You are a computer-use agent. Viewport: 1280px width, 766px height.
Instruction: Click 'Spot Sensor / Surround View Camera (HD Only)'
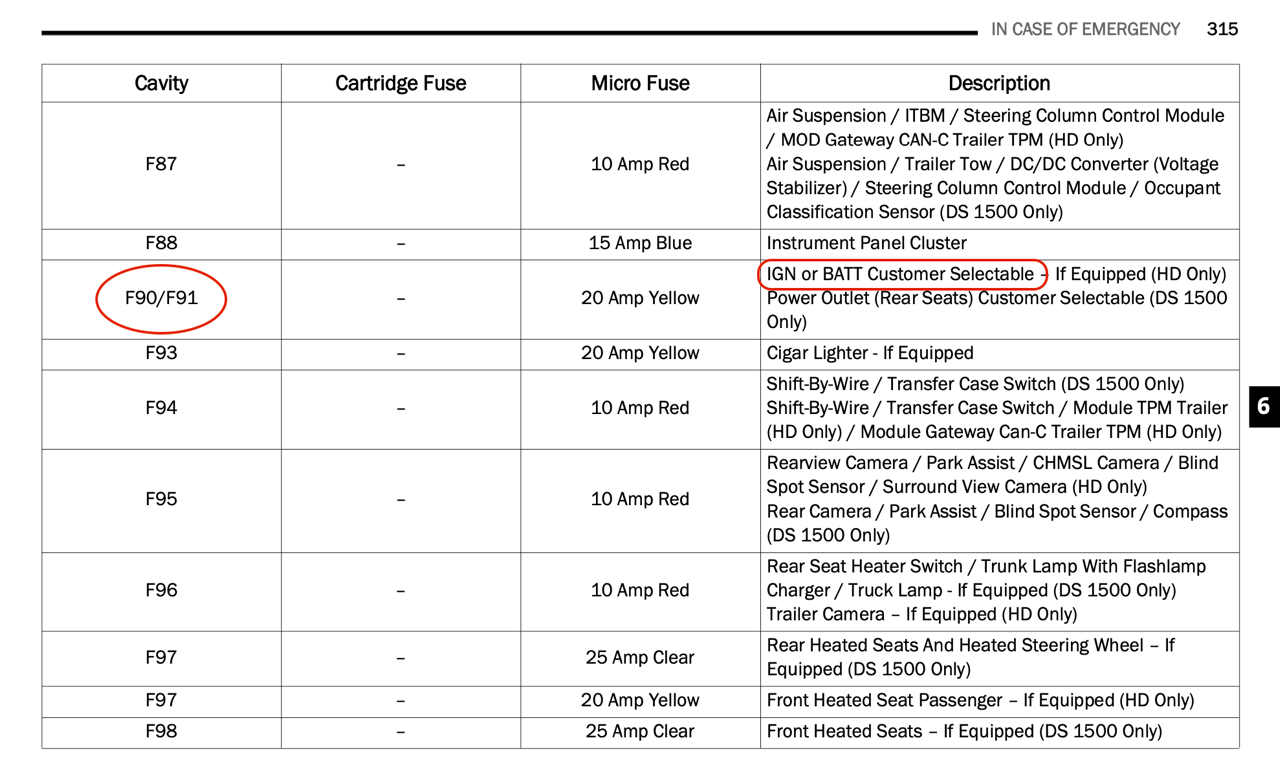[x=957, y=487]
